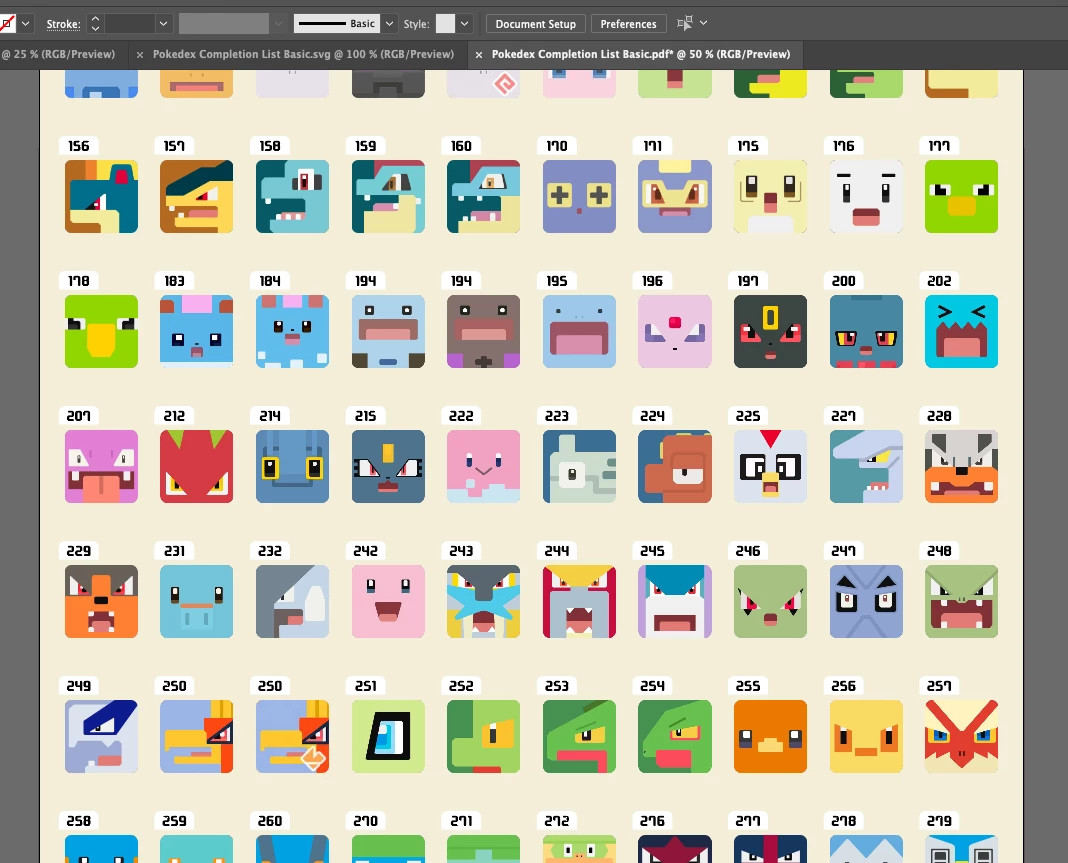Switch to Pokedex Completion List Basic.svg tab
Viewport: 1068px width, 863px height.
[303, 54]
